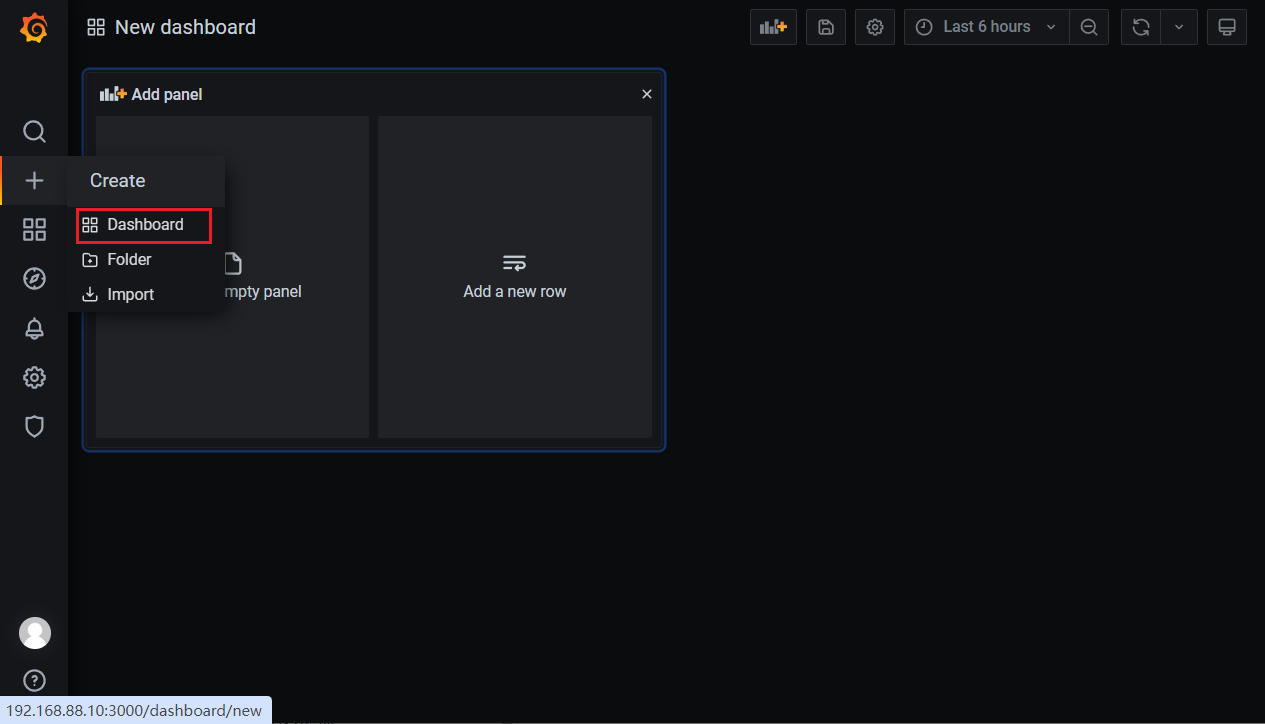Open the Help question mark icon

[x=34, y=682]
